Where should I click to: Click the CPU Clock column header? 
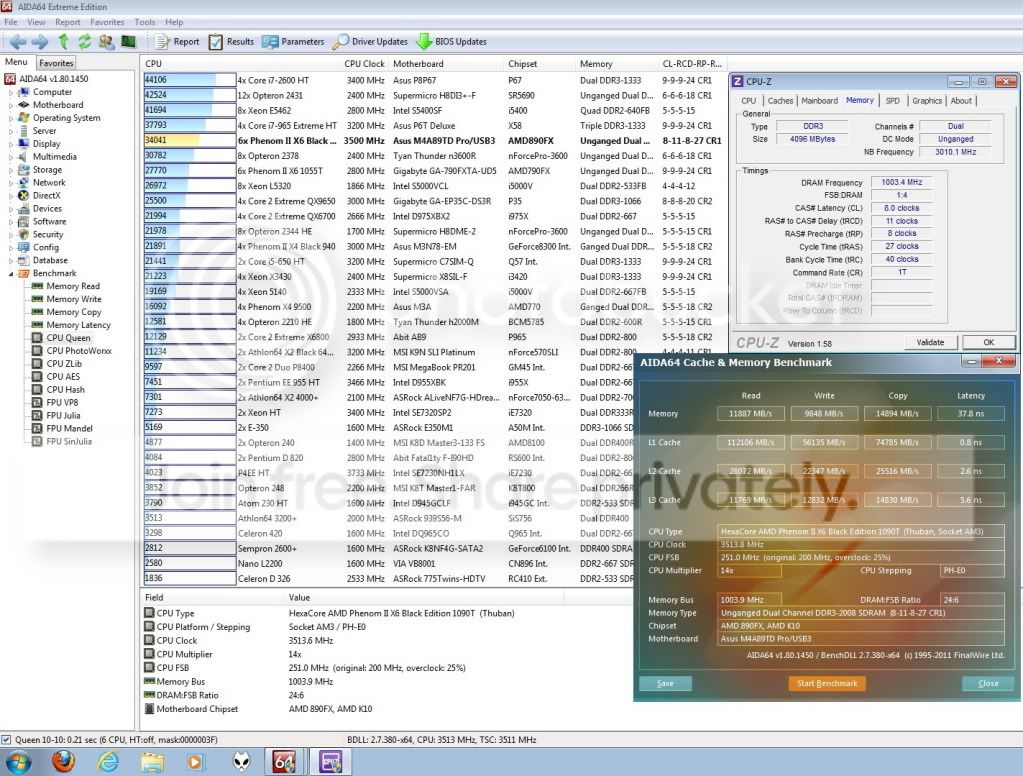pos(365,64)
